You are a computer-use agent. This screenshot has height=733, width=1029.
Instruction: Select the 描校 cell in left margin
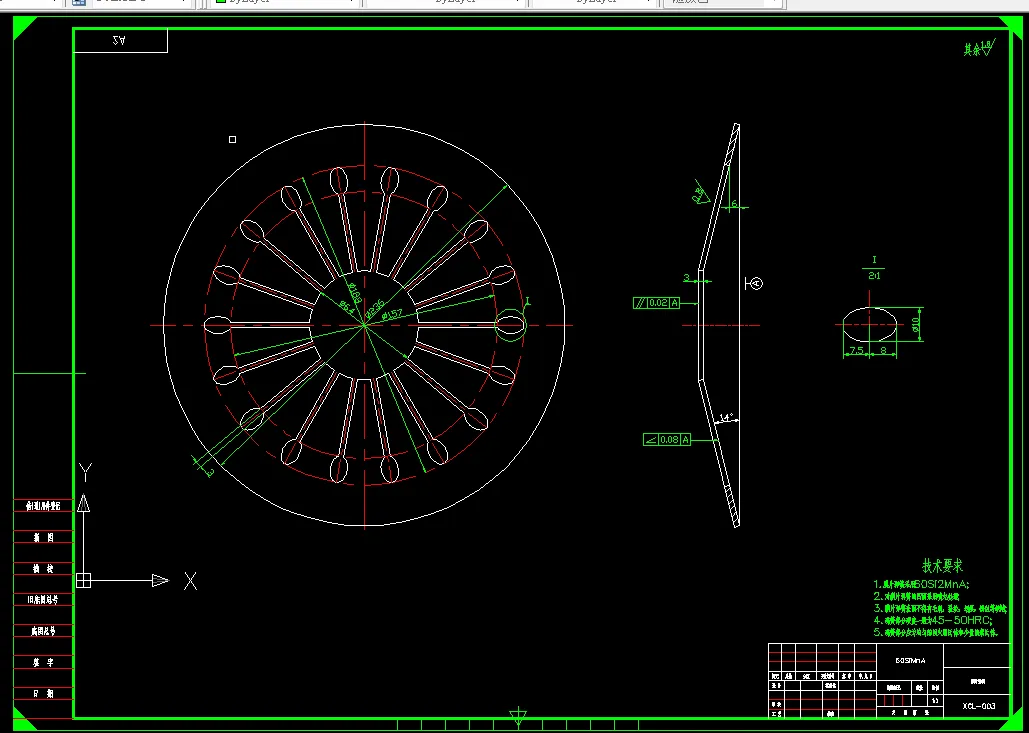(44, 568)
